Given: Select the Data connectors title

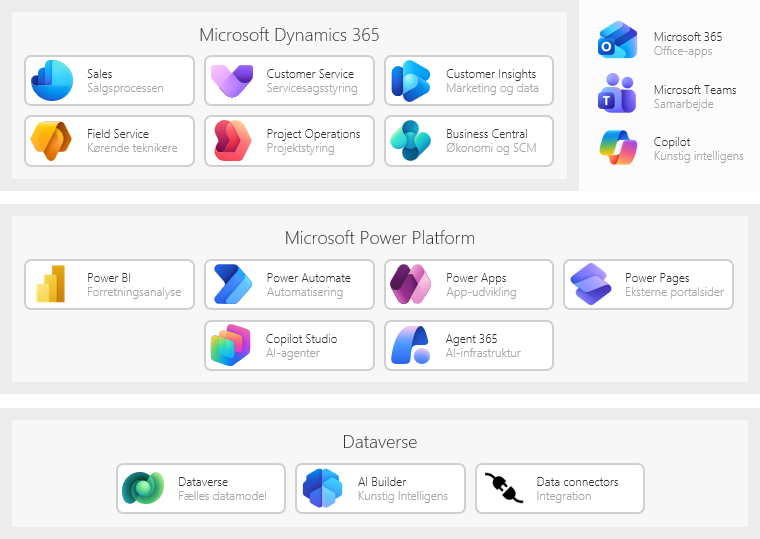Looking at the screenshot, I should click(577, 482).
